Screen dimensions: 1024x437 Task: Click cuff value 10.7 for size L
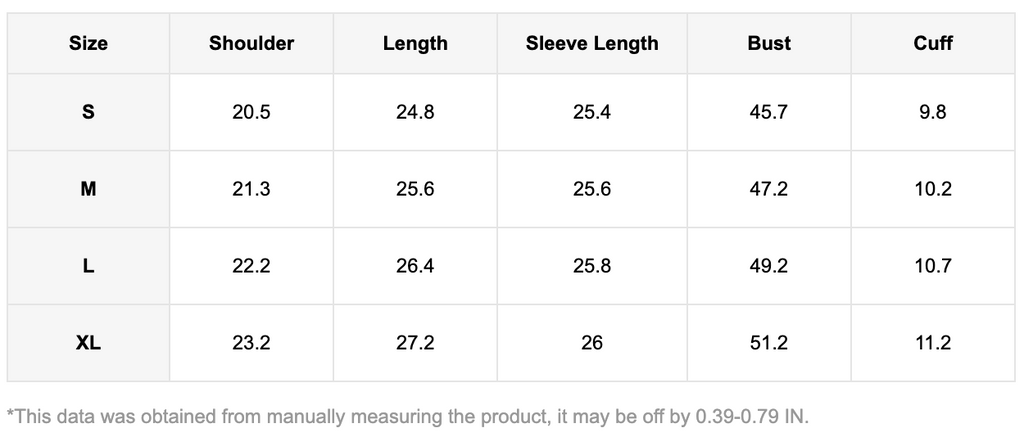[933, 266]
